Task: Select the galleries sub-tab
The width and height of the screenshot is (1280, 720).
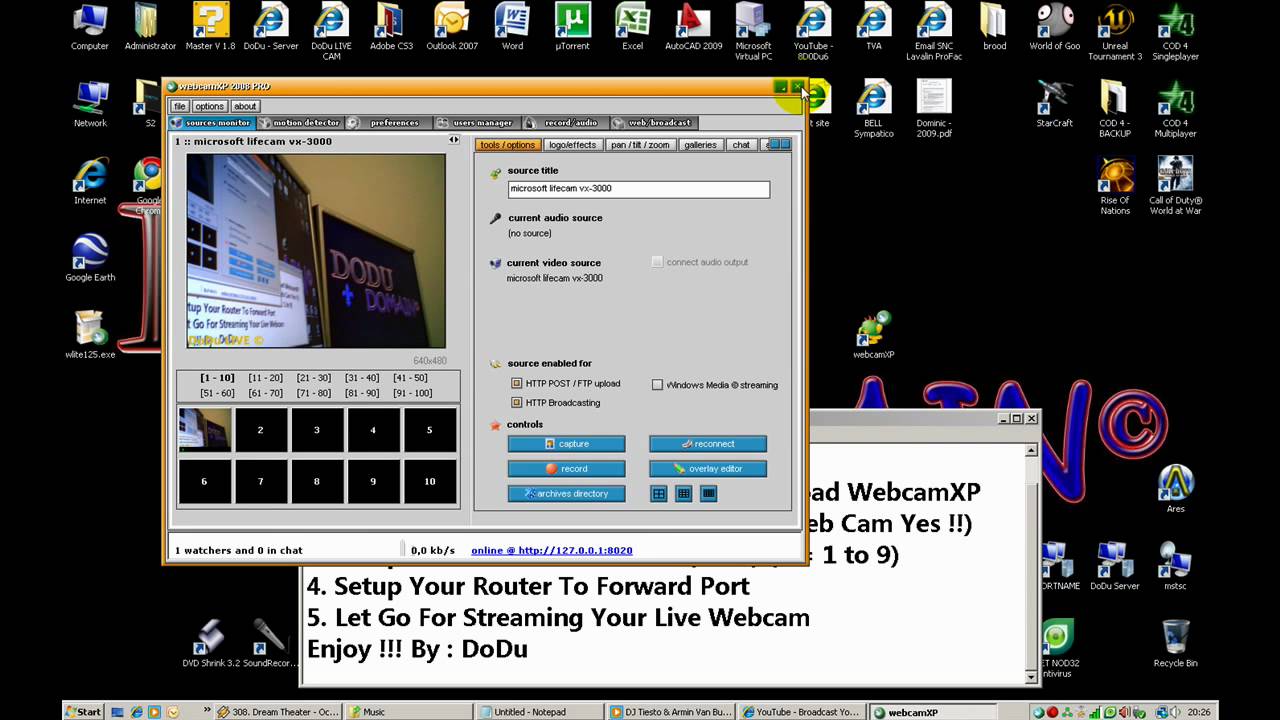Action: coord(700,145)
